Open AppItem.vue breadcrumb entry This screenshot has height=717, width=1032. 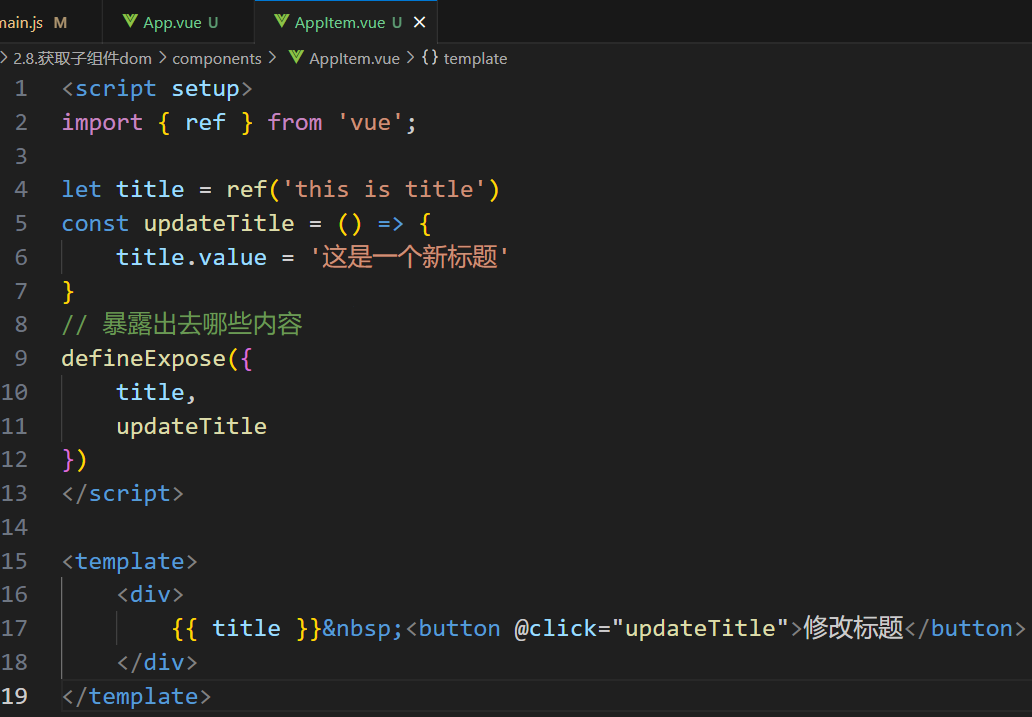pos(354,59)
